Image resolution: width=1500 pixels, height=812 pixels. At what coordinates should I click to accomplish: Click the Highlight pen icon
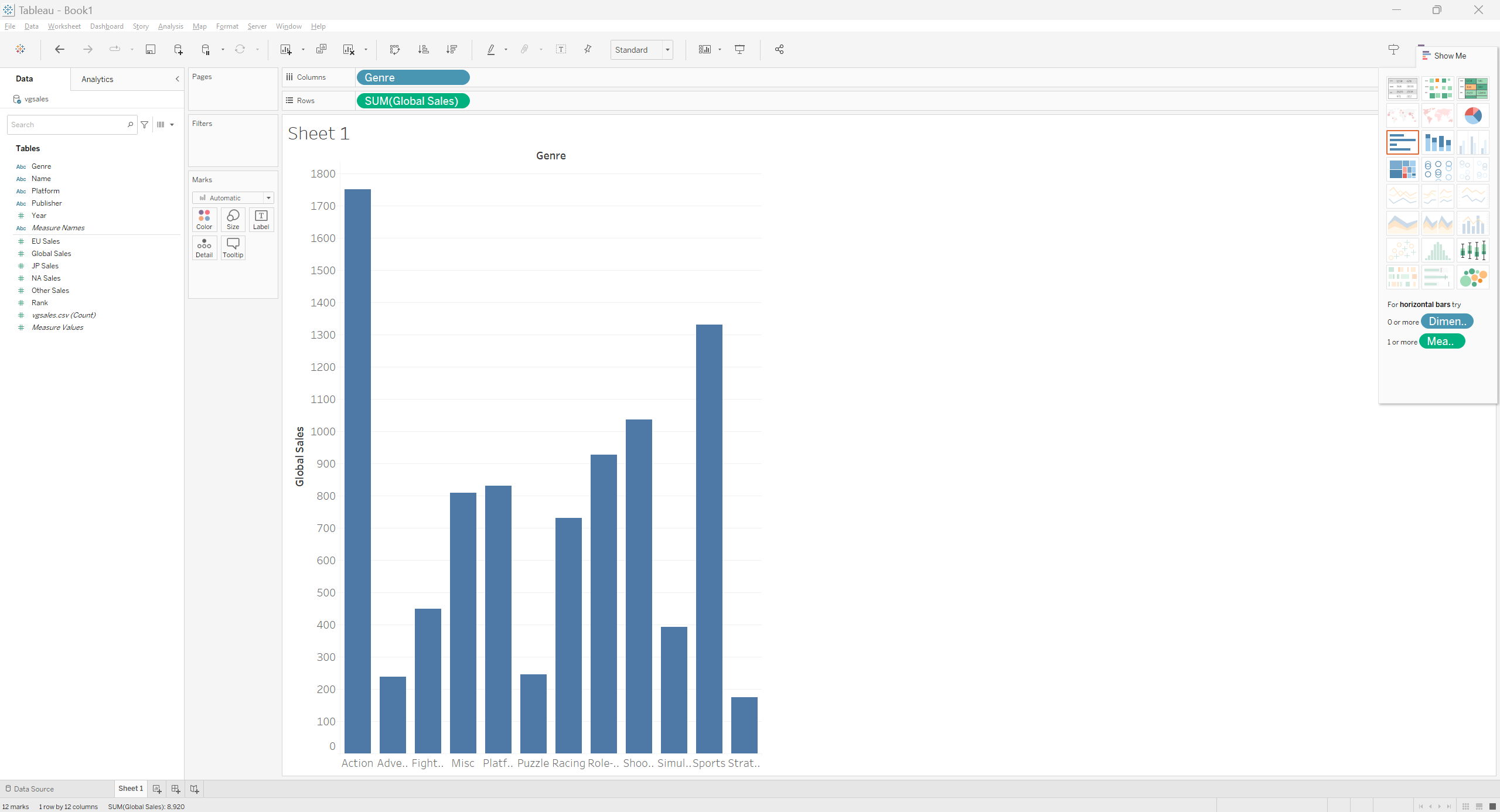(x=491, y=49)
